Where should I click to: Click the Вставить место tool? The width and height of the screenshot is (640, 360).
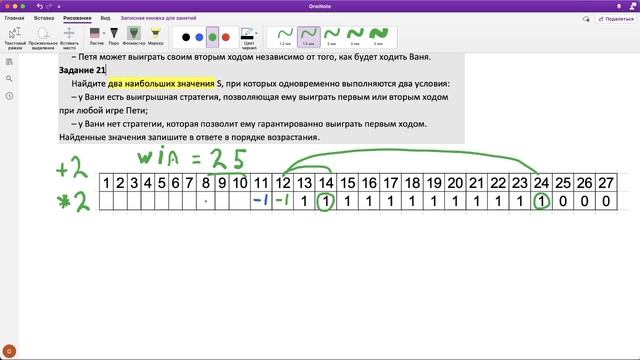69,38
